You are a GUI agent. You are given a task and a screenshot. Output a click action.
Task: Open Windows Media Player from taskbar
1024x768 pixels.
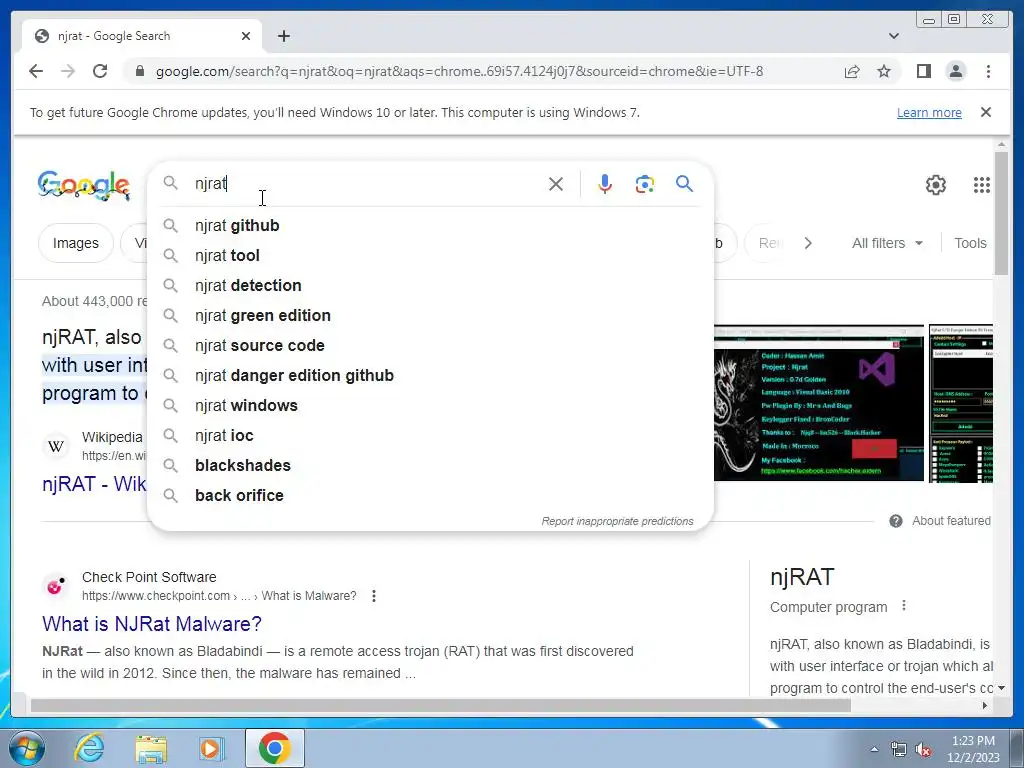tap(211, 748)
